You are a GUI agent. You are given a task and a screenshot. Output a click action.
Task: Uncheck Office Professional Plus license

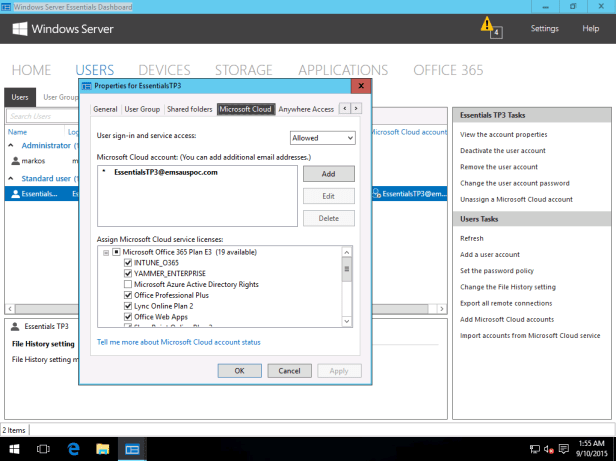click(128, 295)
